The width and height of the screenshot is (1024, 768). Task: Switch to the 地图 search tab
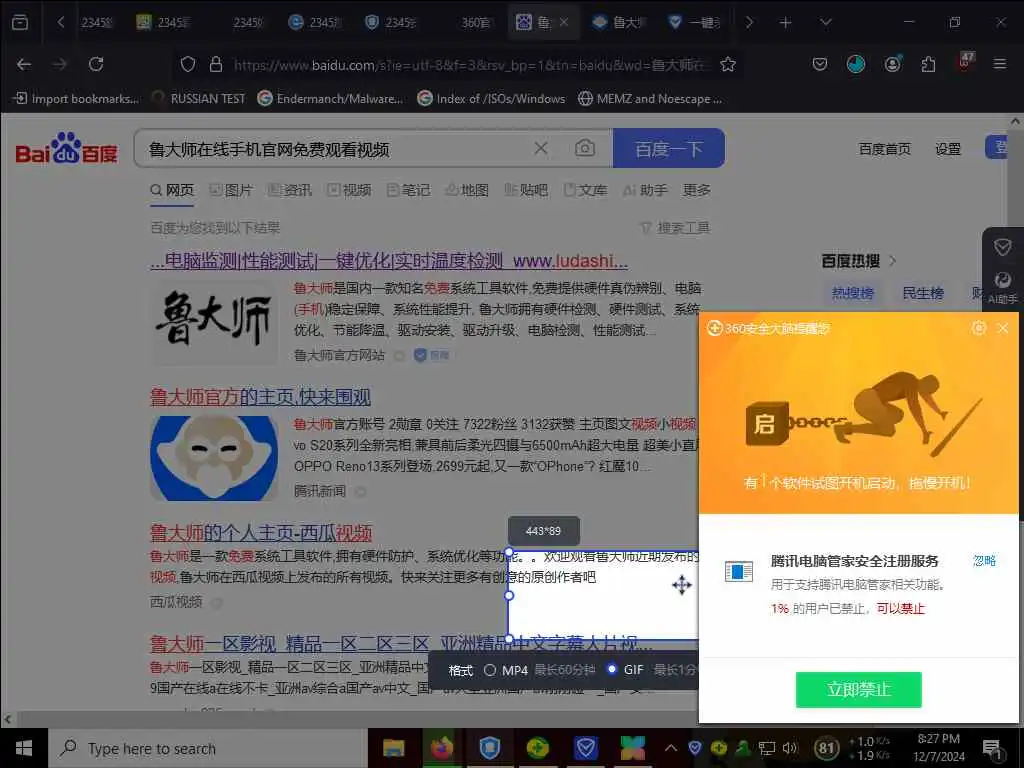click(467, 190)
